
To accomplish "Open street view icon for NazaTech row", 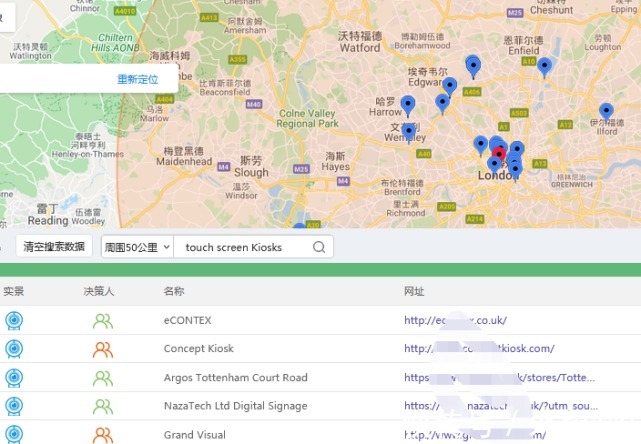I will click(x=14, y=406).
